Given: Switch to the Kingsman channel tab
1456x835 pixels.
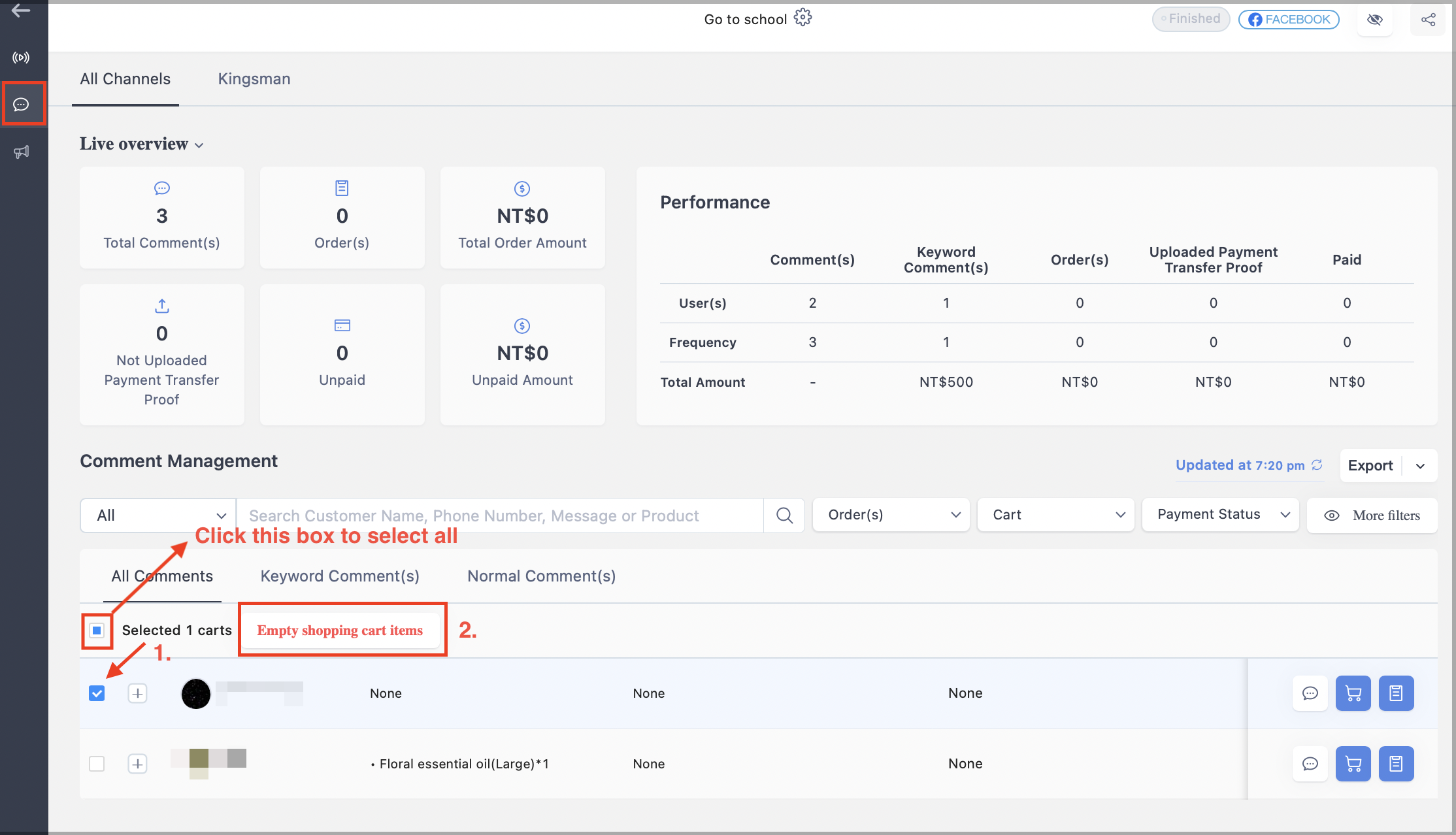Looking at the screenshot, I should (x=254, y=79).
